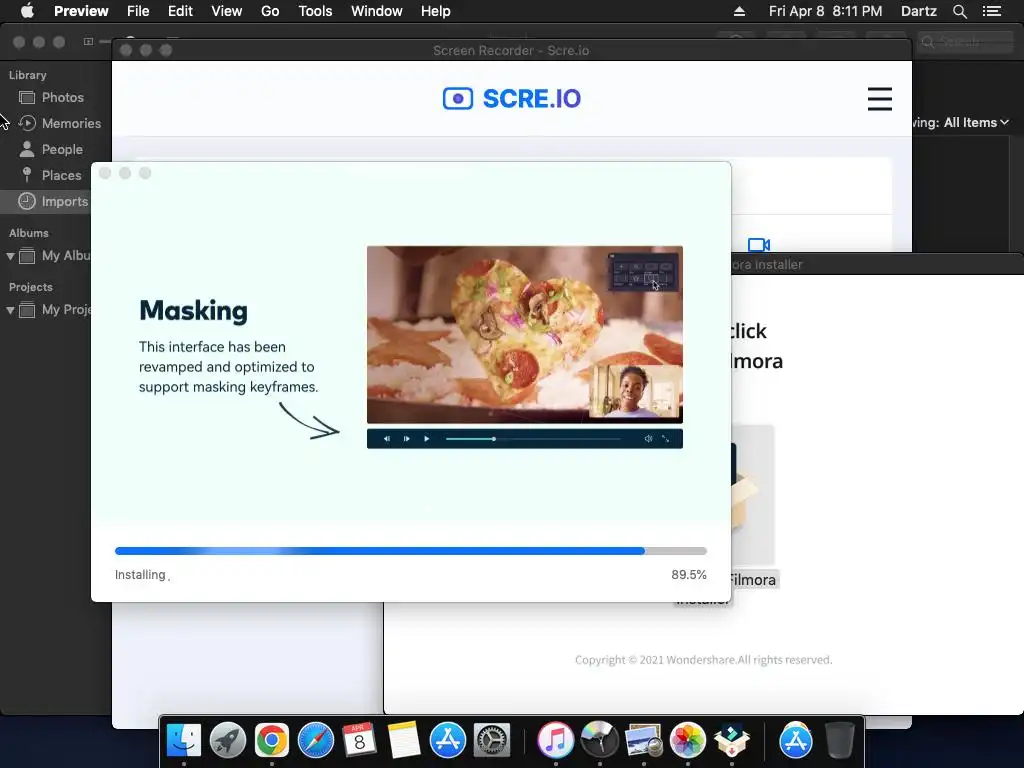1024x768 pixels.
Task: Click the People silhouette icon
Action: pyautogui.click(x=27, y=149)
